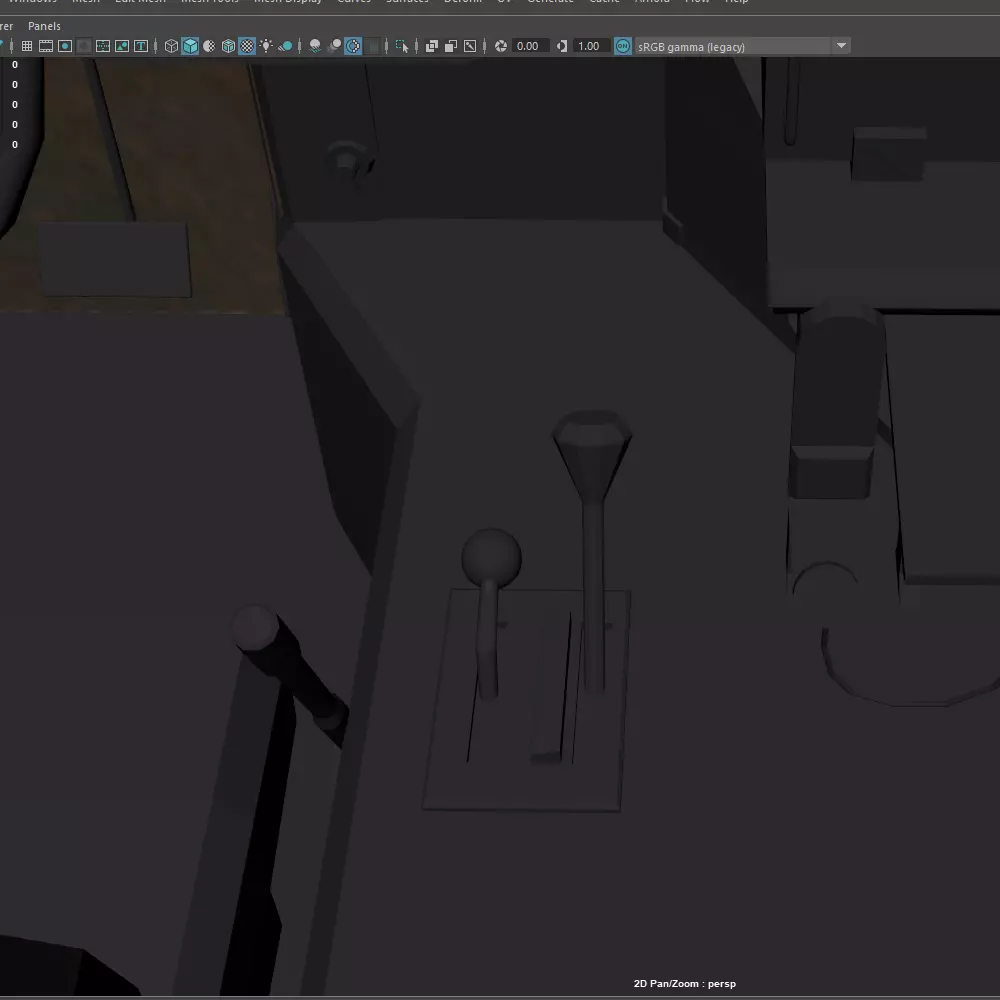Screen dimensions: 1000x1000
Task: Toggle the View Transform ON button
Action: (622, 46)
